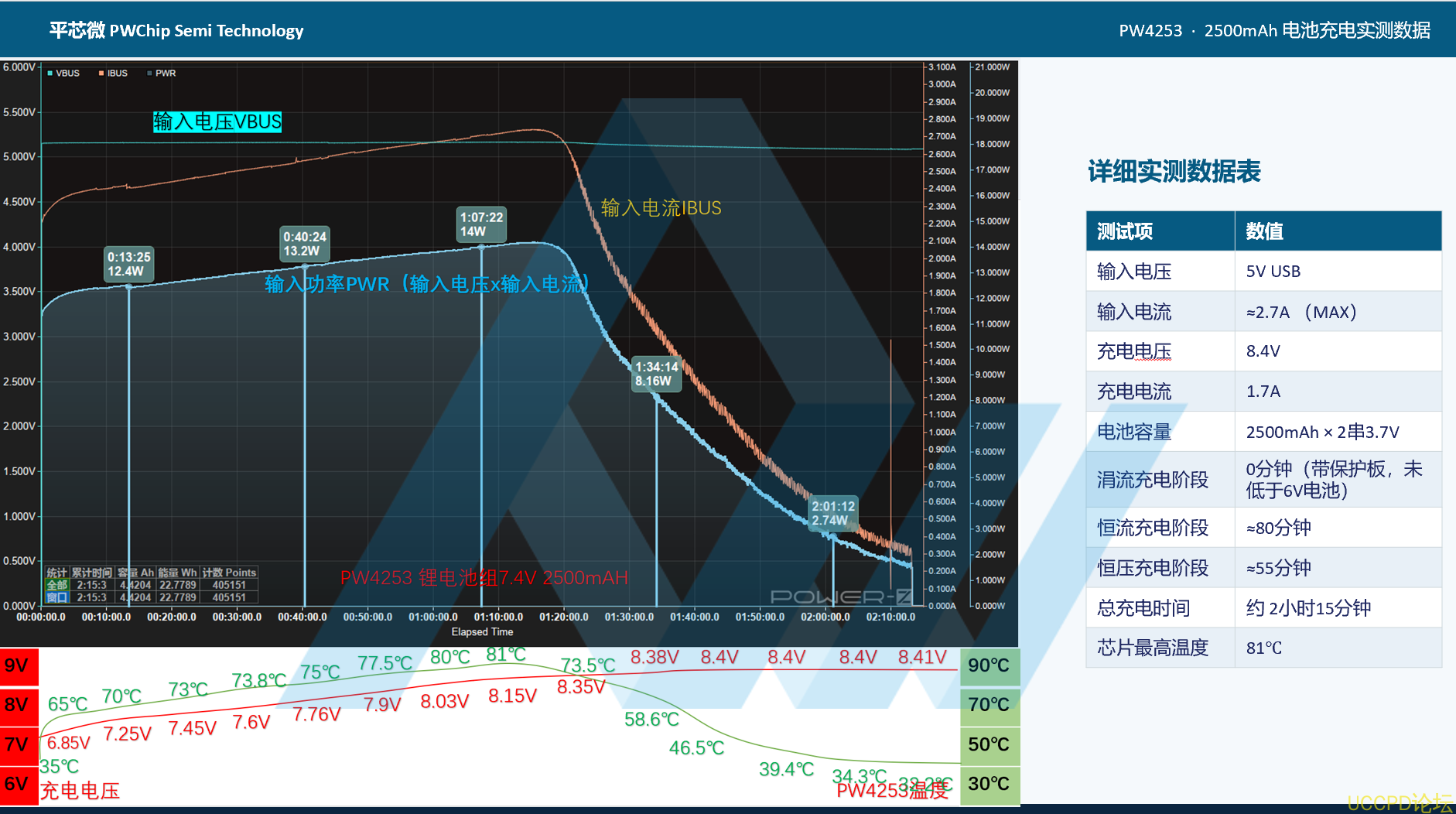Image resolution: width=1456 pixels, height=814 pixels.
Task: Click the green 90℃ scale box
Action: click(989, 666)
